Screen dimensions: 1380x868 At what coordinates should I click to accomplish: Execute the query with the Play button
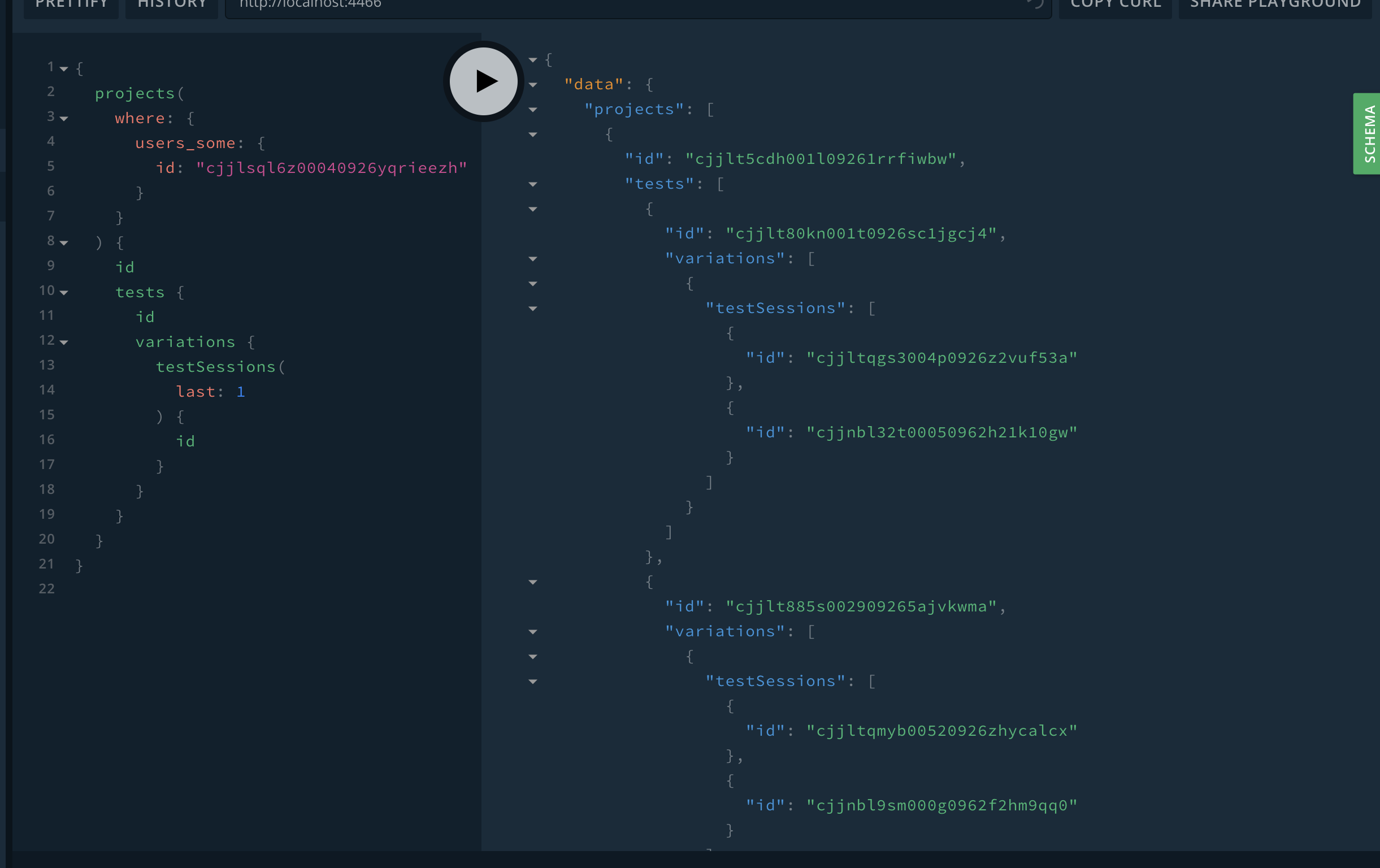[483, 81]
